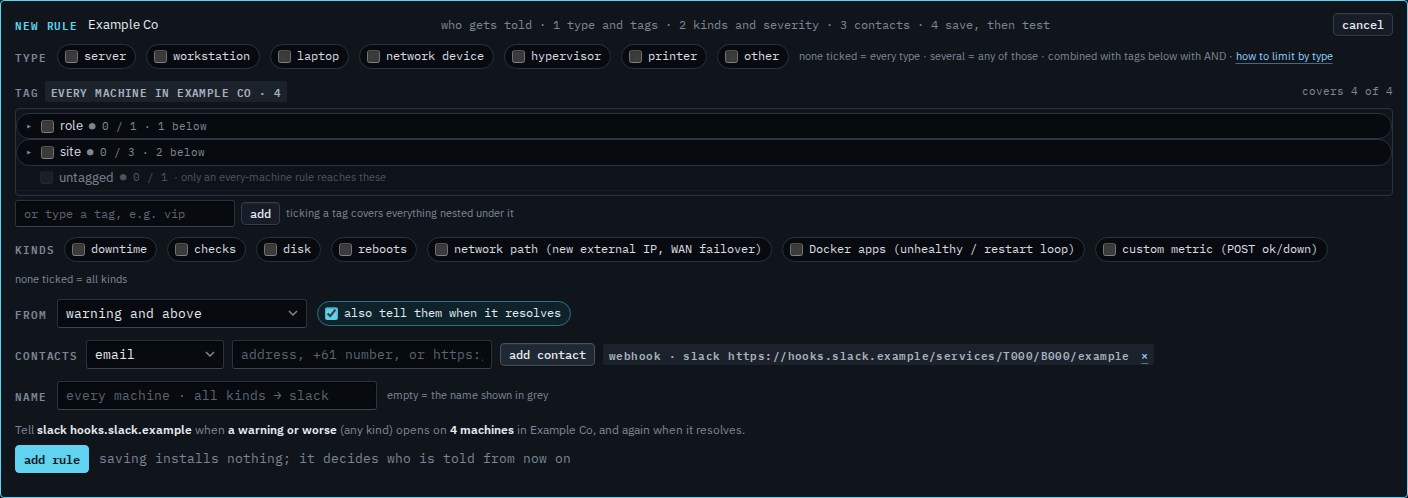This screenshot has height=498, width=1408.
Task: Tick the server type checkbox
Action: [x=72, y=57]
